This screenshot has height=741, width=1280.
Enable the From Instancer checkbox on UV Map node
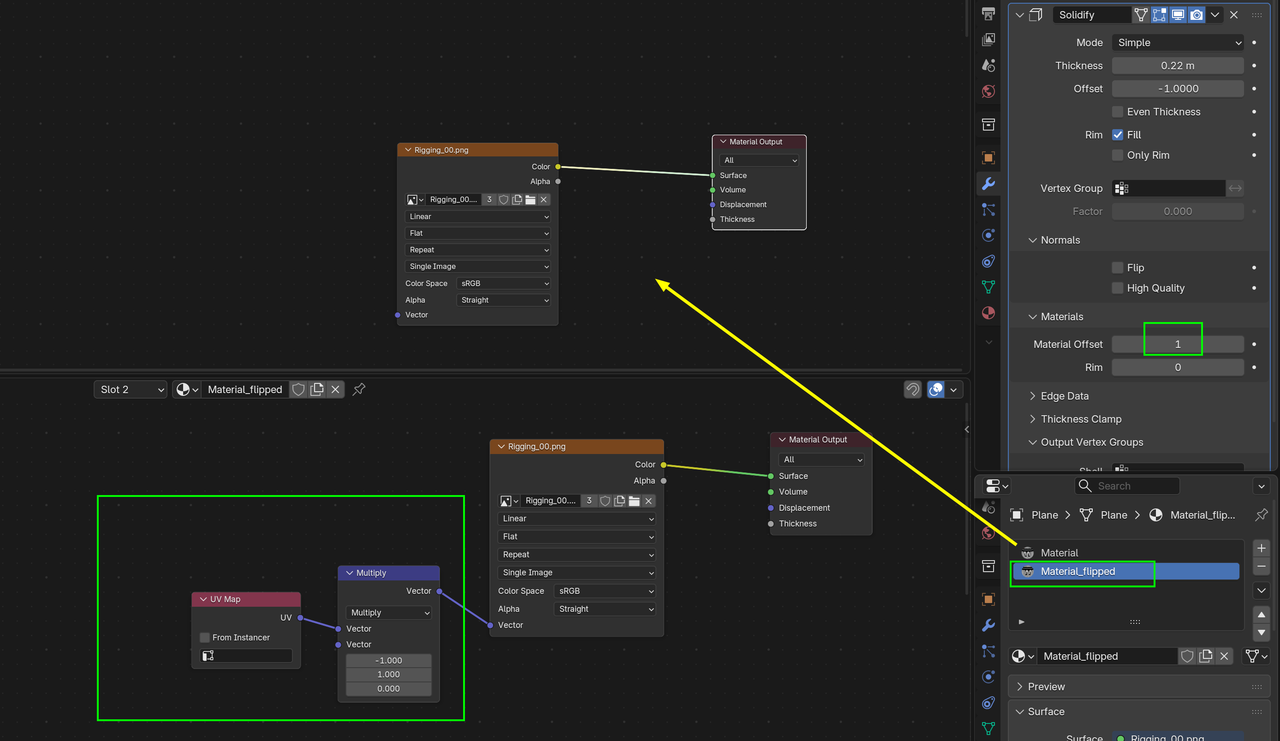[205, 638]
